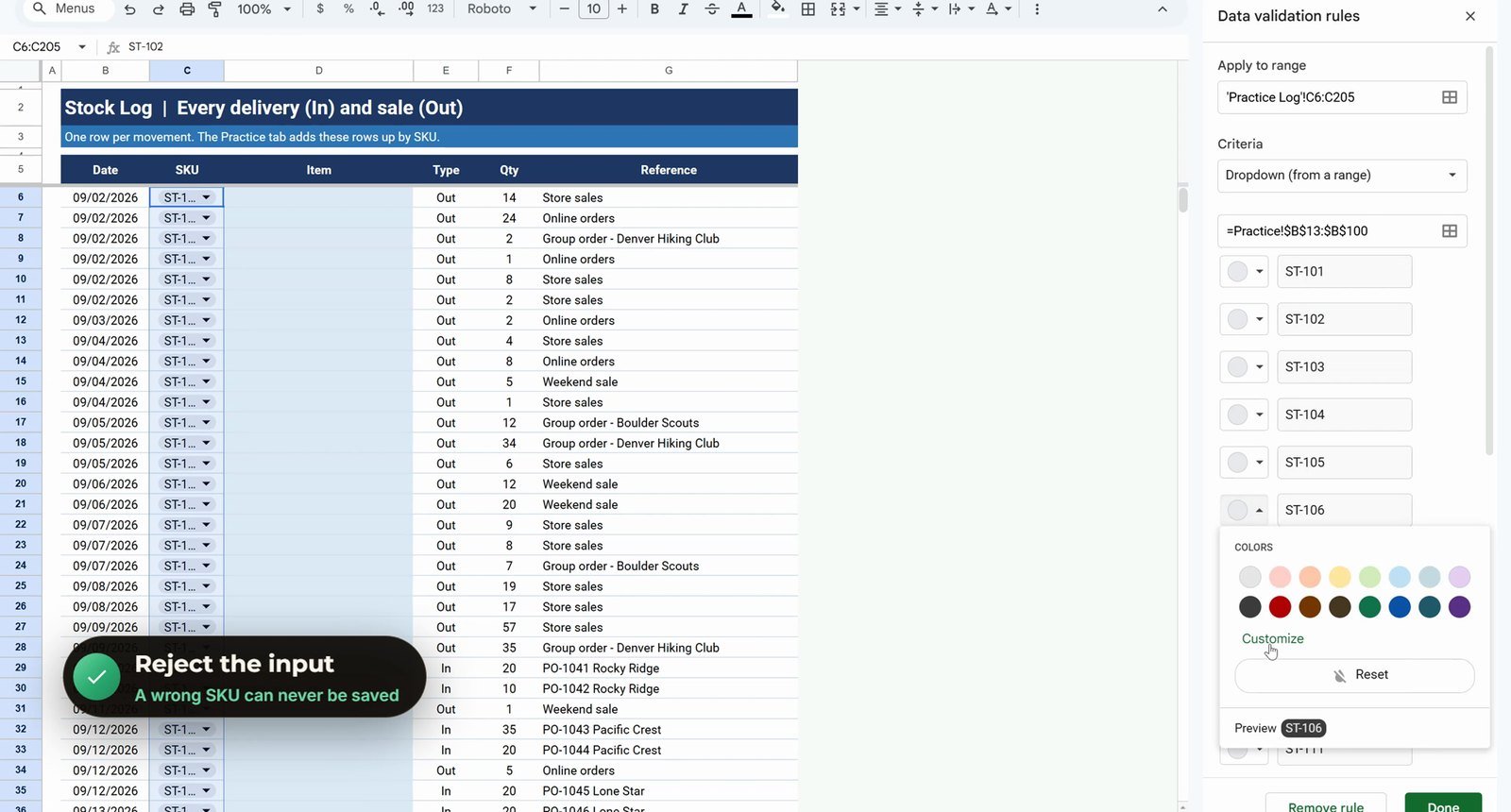Open the color dropdown for ST-101

pyautogui.click(x=1244, y=272)
